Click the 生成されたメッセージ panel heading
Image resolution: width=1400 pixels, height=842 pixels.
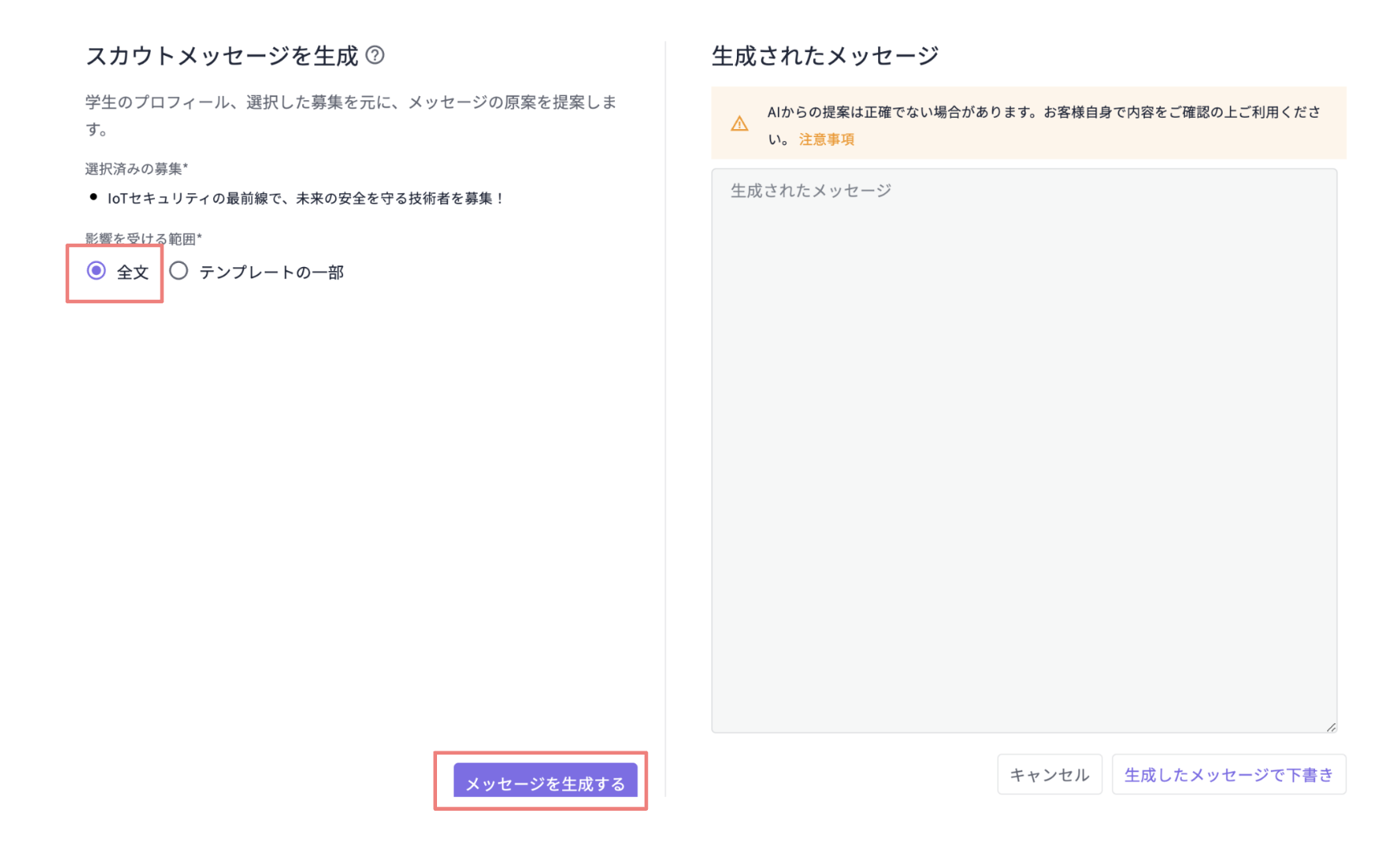point(823,55)
